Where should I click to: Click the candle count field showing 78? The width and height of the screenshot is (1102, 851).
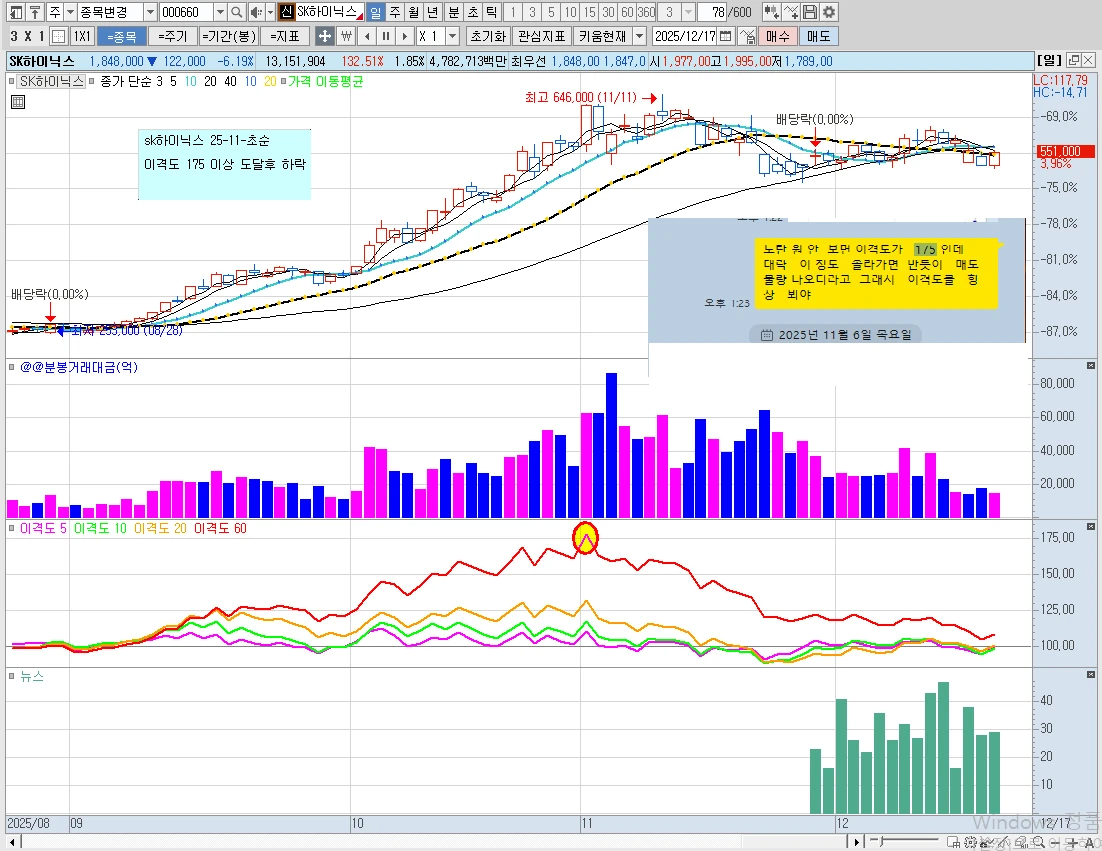click(714, 12)
